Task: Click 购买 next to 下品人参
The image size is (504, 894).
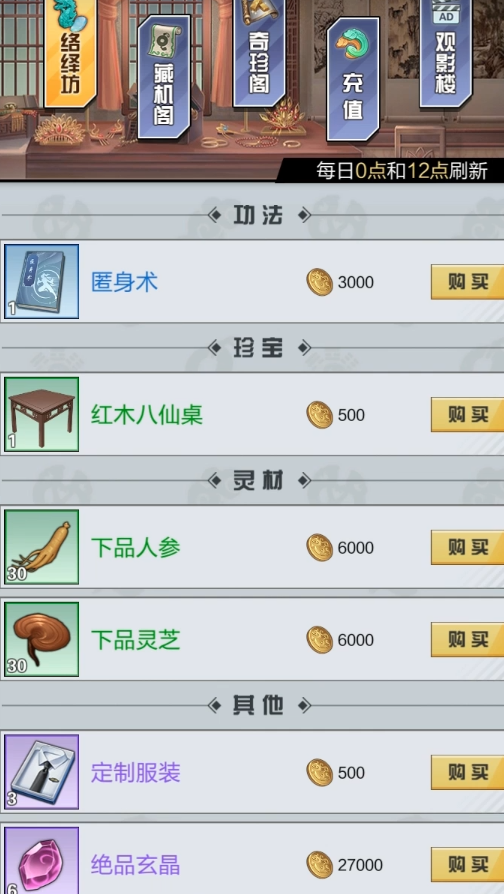Action: pos(468,547)
